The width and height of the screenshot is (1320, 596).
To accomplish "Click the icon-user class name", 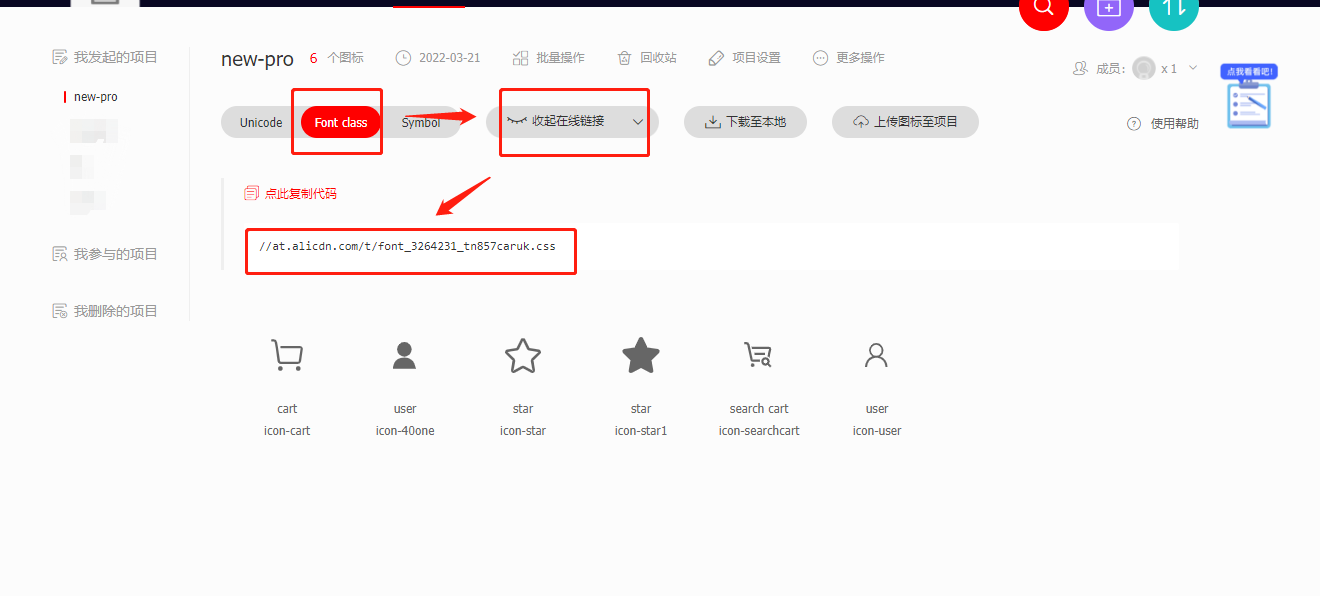I will click(x=877, y=431).
